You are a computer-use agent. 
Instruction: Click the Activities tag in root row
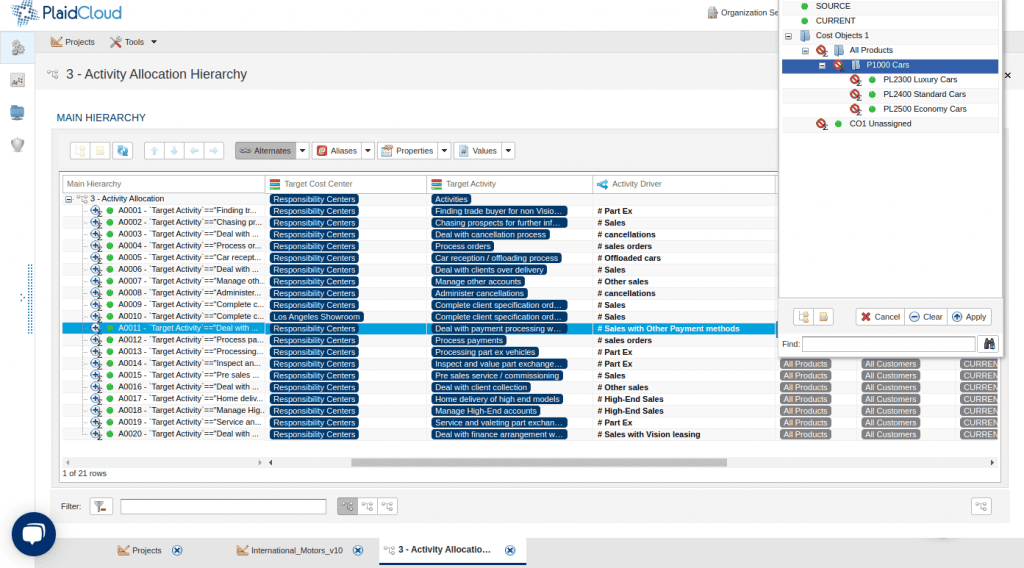(x=451, y=199)
